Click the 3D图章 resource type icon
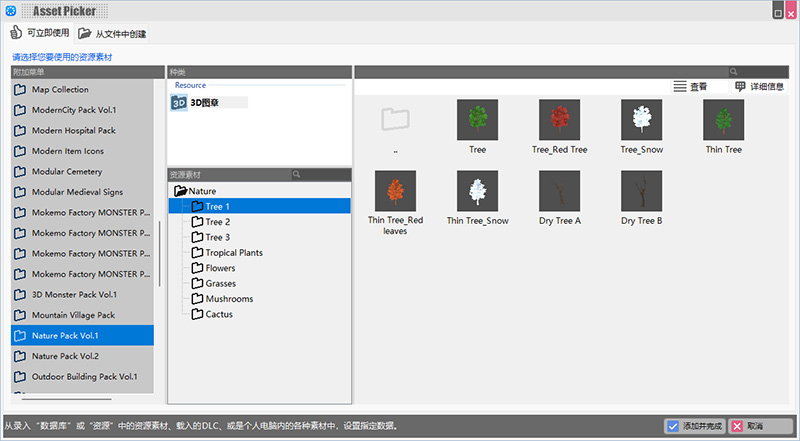This screenshot has width=800, height=441. (x=179, y=102)
